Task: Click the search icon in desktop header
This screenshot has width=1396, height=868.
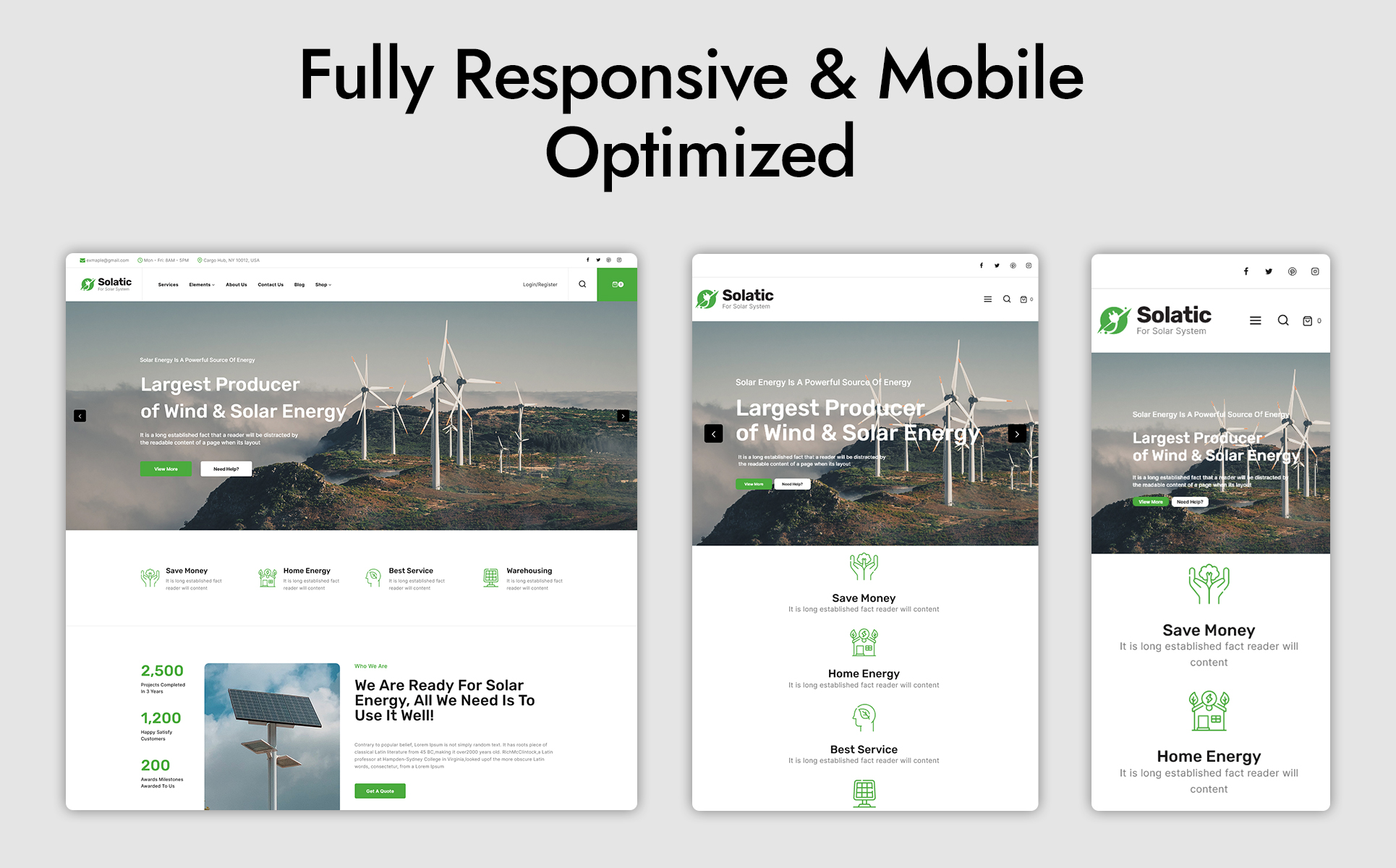Action: pyautogui.click(x=582, y=284)
